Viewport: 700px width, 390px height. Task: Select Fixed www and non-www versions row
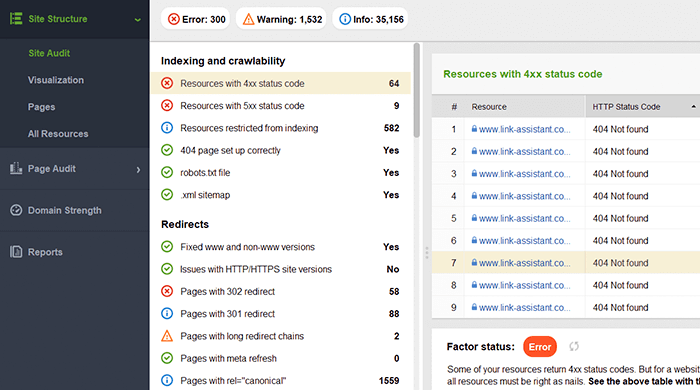tap(281, 247)
